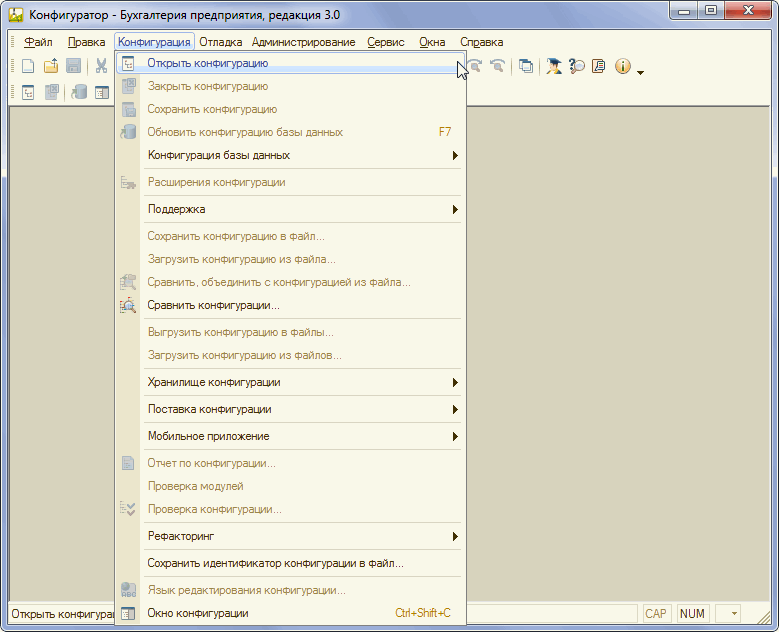Click Update database configuration icon in toolbar
The height and width of the screenshot is (632, 779).
[79, 92]
